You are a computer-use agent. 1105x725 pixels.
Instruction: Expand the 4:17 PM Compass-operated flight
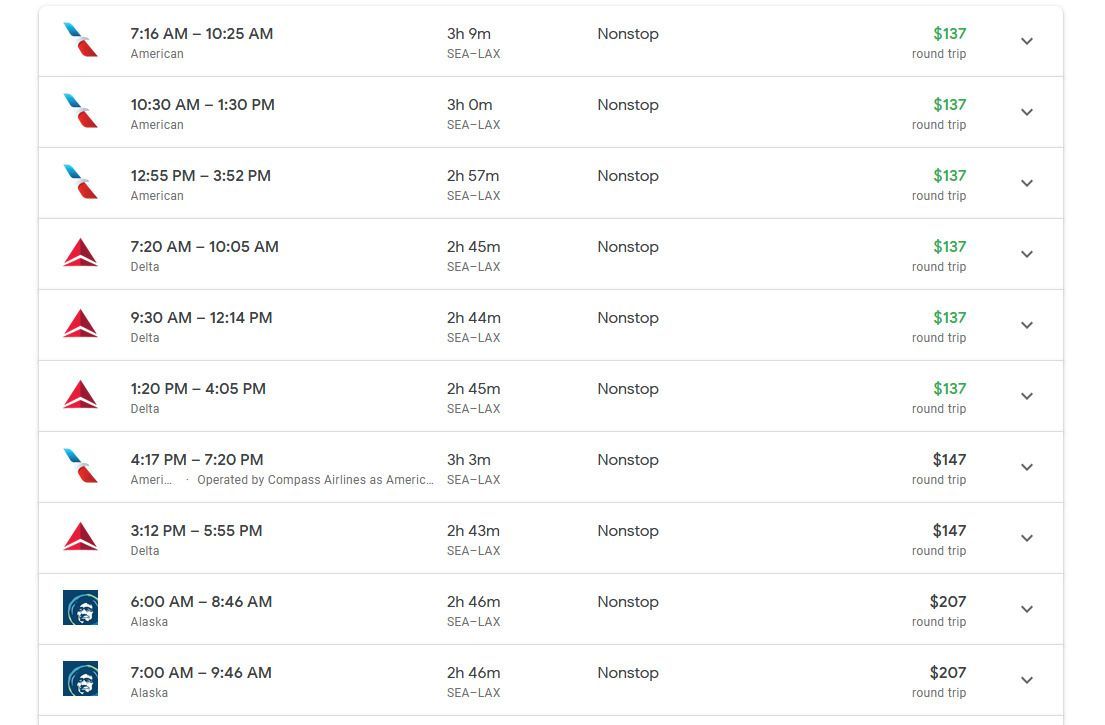click(1027, 467)
